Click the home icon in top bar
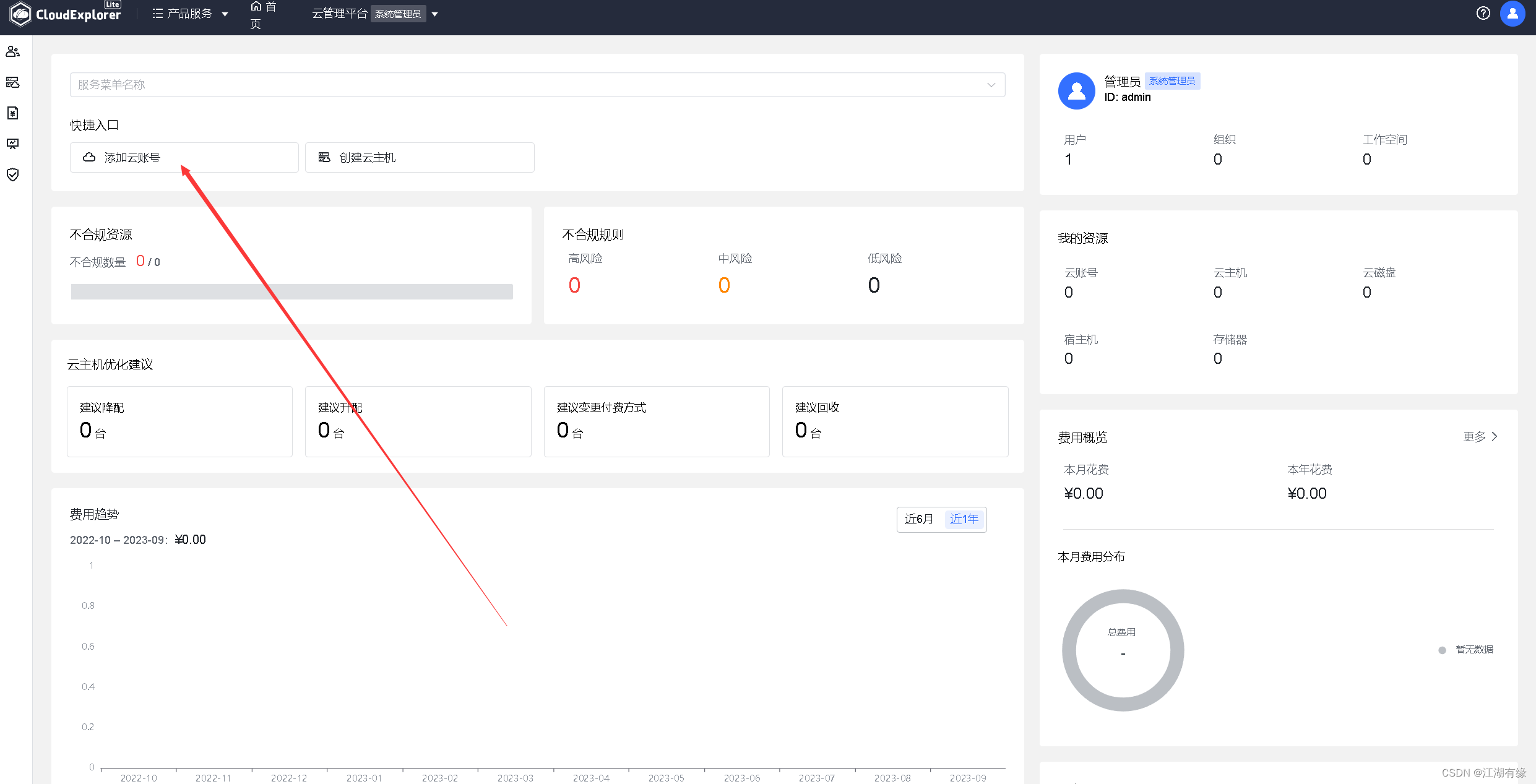The width and height of the screenshot is (1536, 784). click(256, 6)
